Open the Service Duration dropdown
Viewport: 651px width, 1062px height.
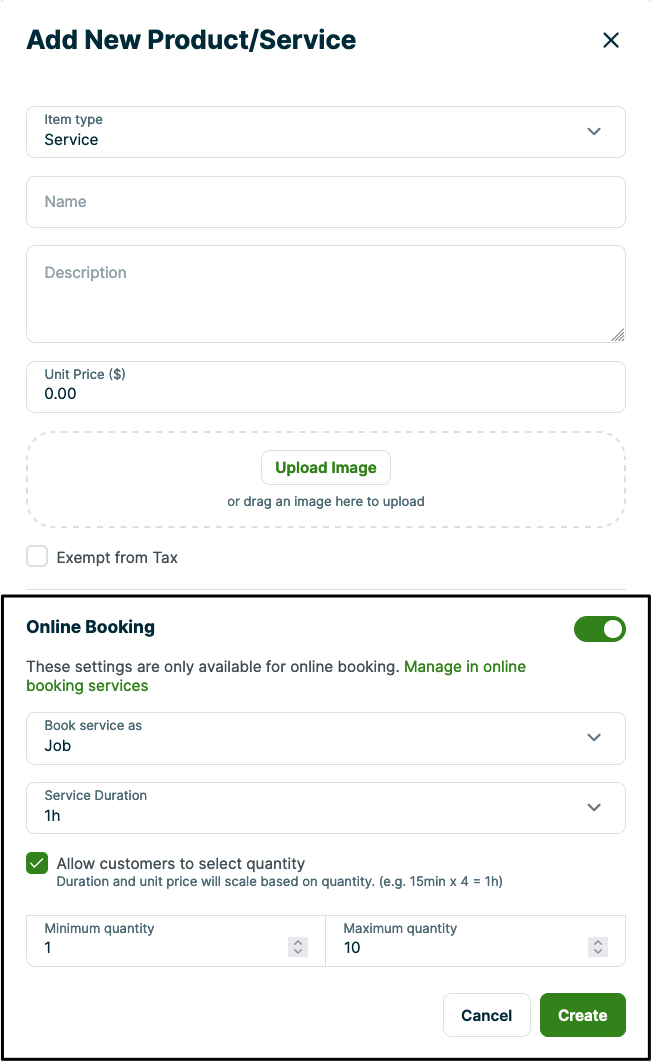325,808
